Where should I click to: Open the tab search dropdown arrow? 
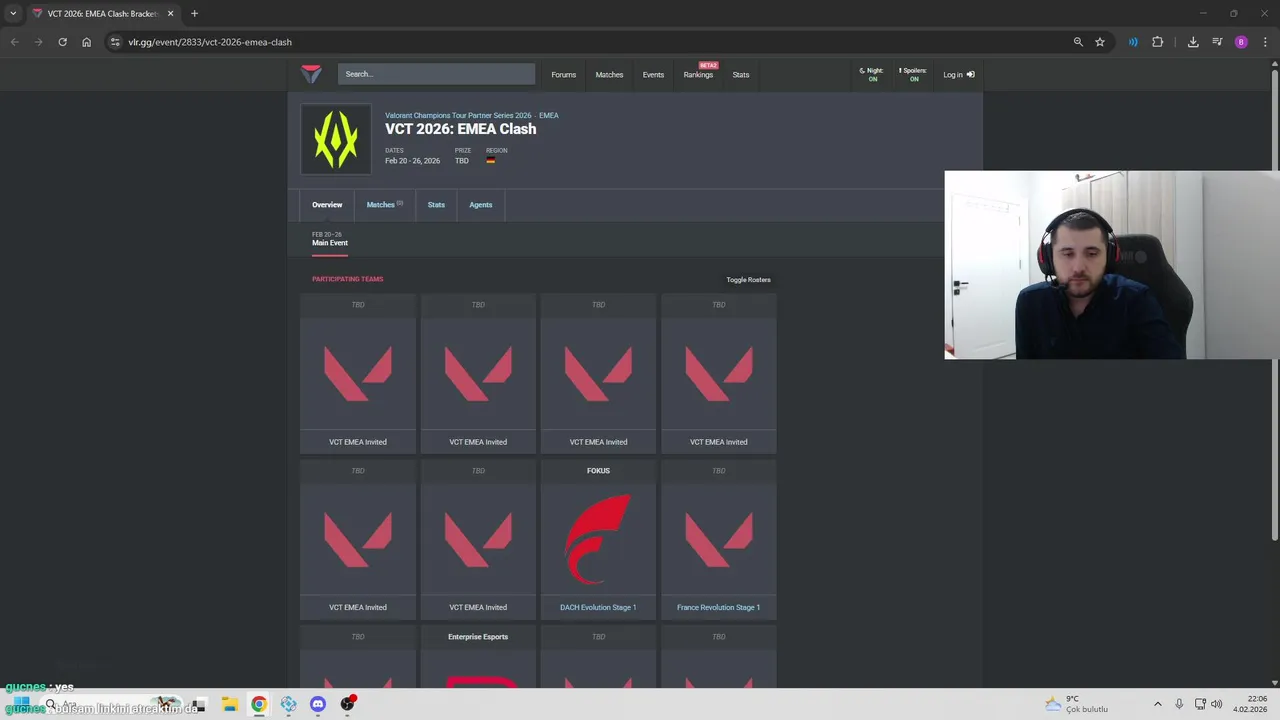[13, 14]
